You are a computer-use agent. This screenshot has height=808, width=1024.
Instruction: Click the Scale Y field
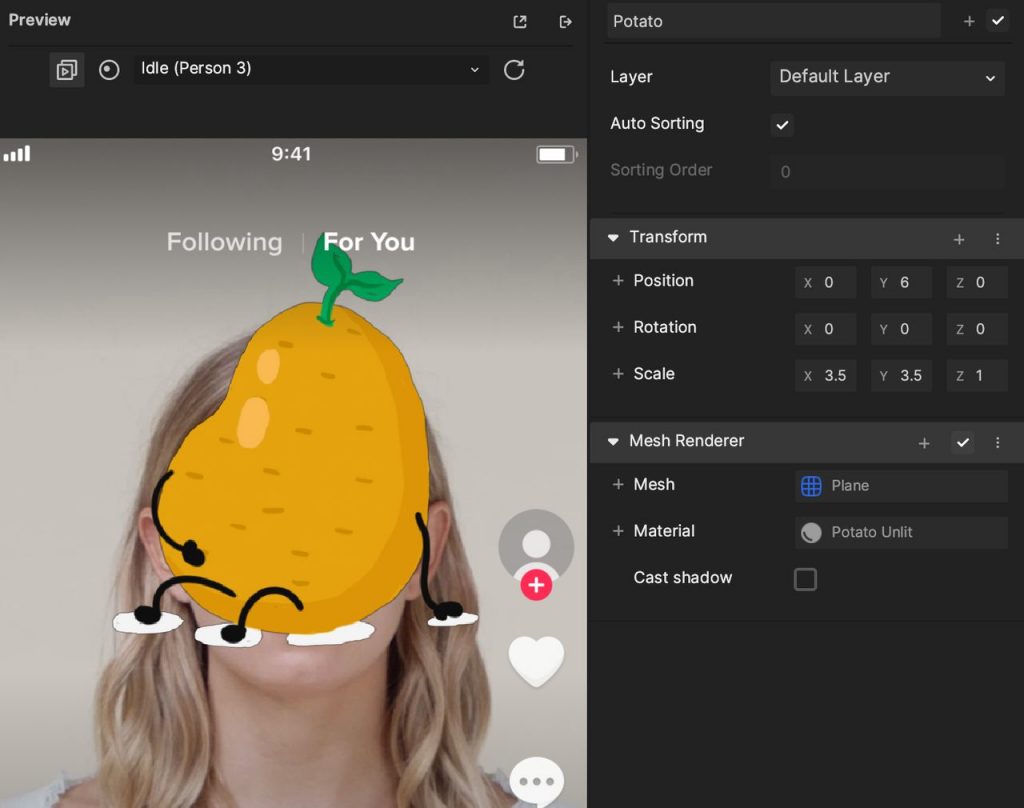coord(901,376)
